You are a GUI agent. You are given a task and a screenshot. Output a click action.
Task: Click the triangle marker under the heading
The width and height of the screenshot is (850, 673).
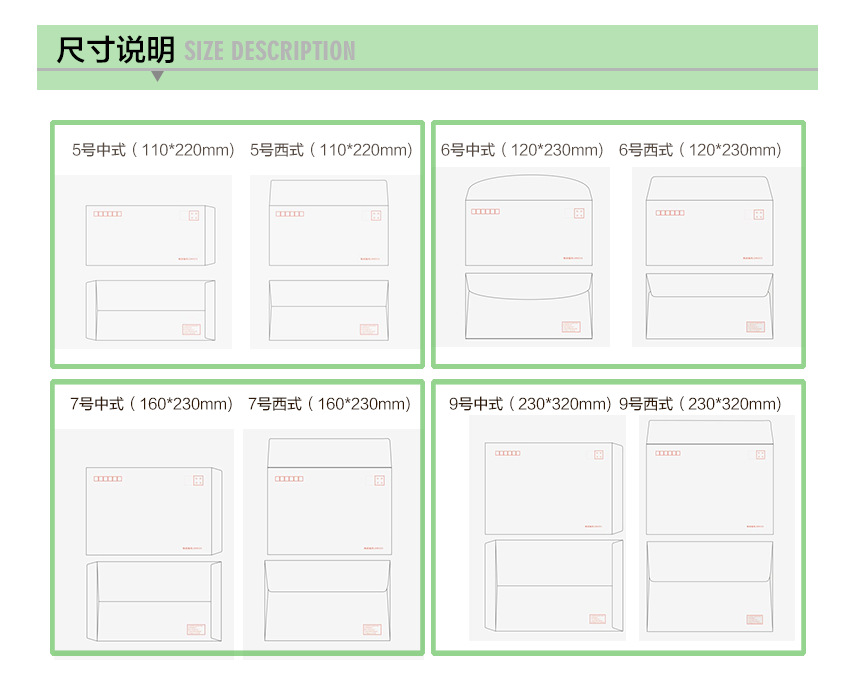[x=157, y=76]
